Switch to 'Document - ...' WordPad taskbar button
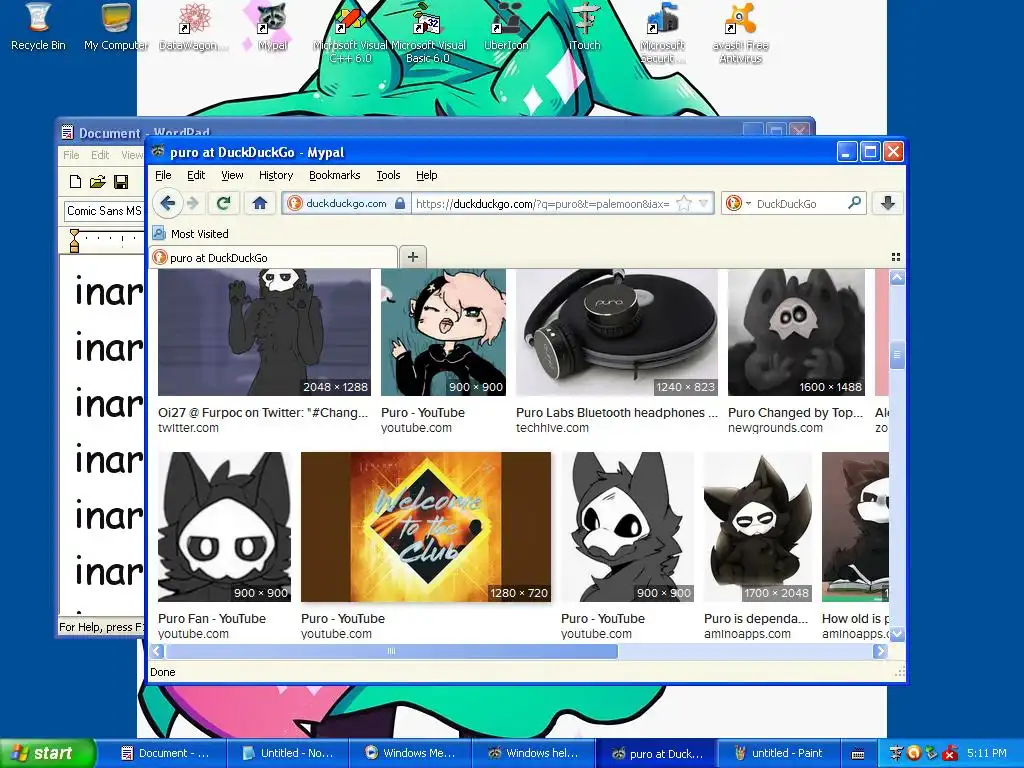 (x=165, y=753)
